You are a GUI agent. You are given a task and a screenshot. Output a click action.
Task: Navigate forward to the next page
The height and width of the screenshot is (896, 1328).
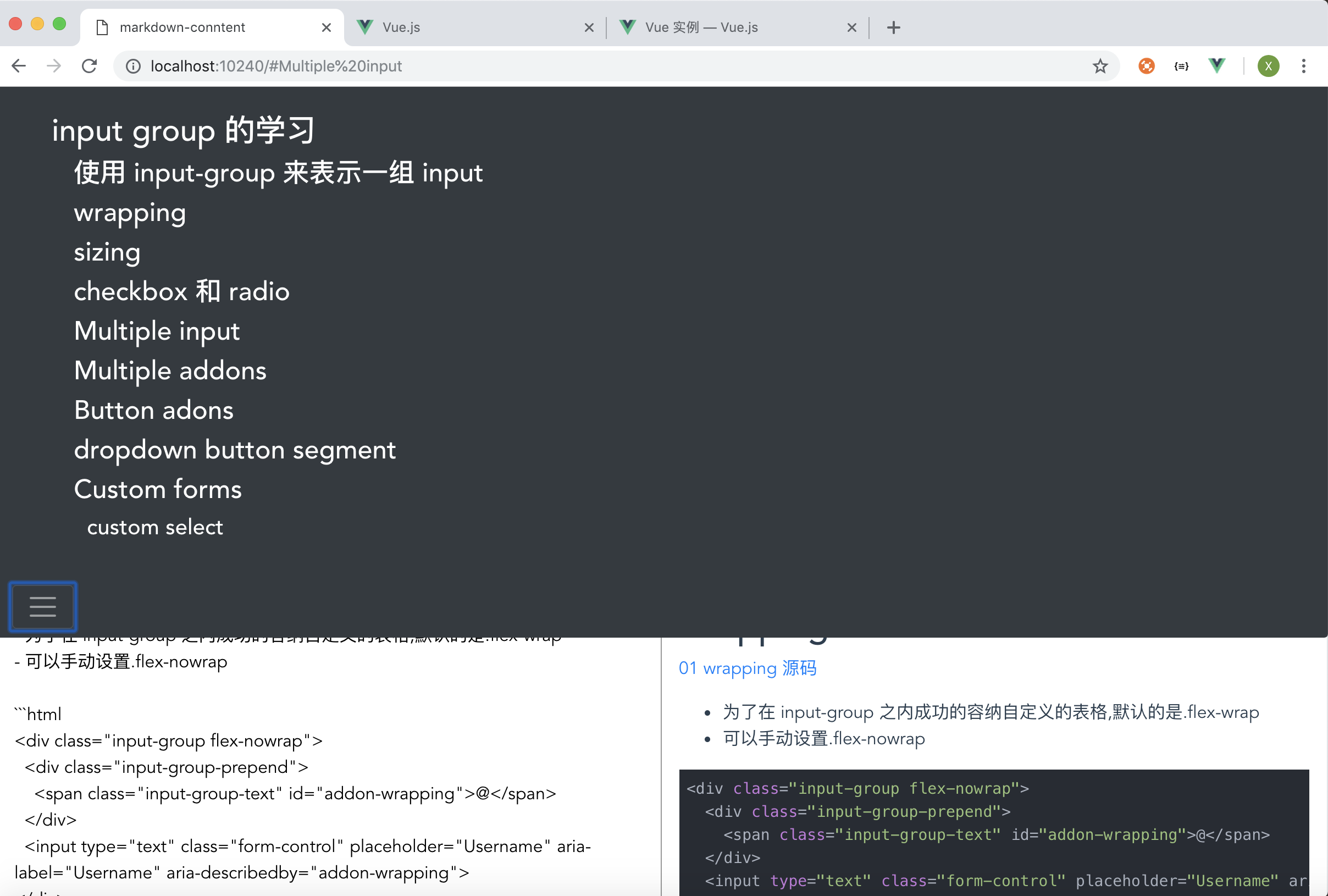click(x=53, y=66)
